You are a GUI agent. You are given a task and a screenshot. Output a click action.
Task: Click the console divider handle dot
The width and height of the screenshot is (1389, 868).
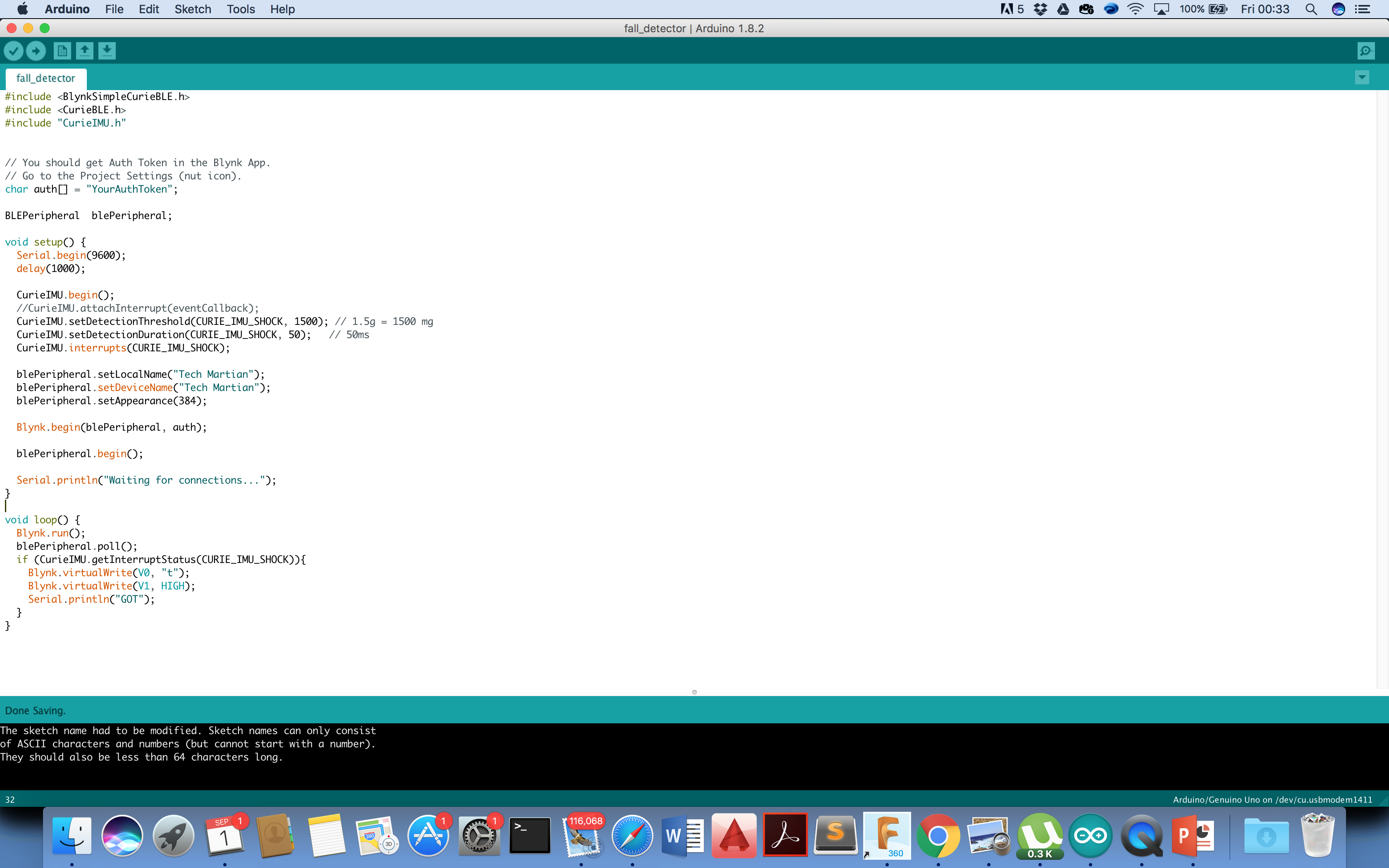694,692
